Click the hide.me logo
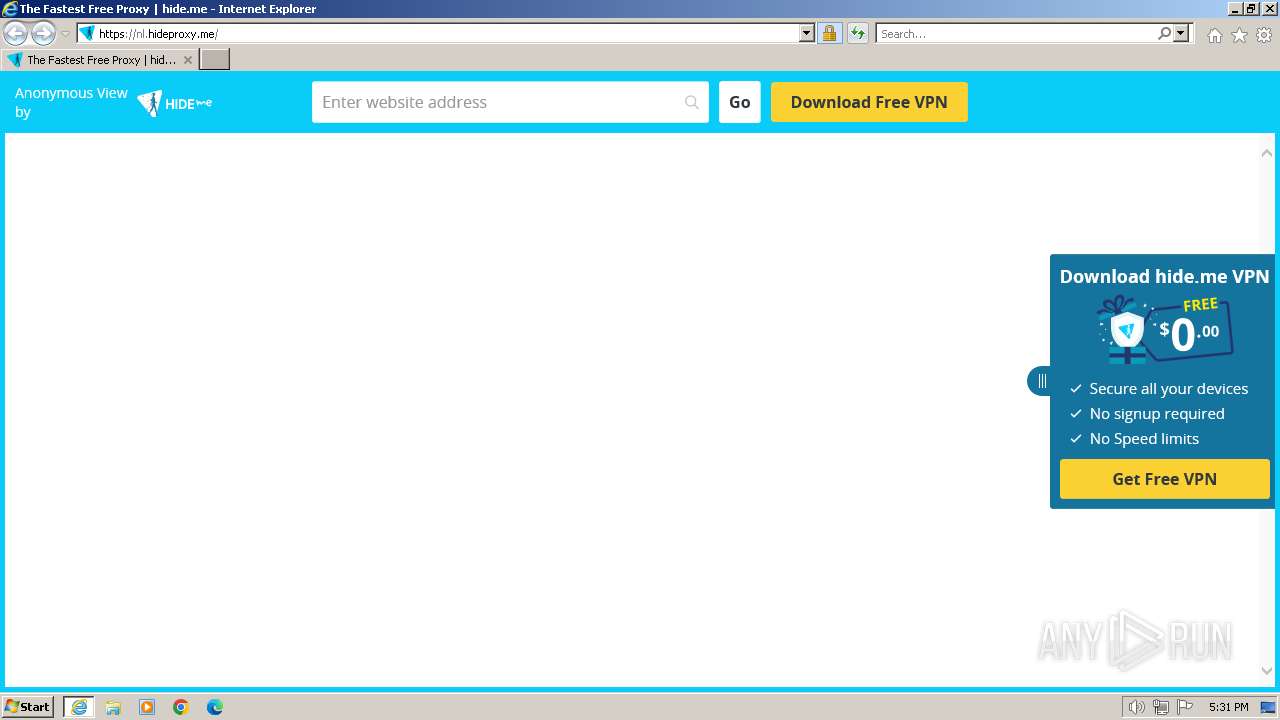Screen dimensions: 1280x720 (x=175, y=103)
